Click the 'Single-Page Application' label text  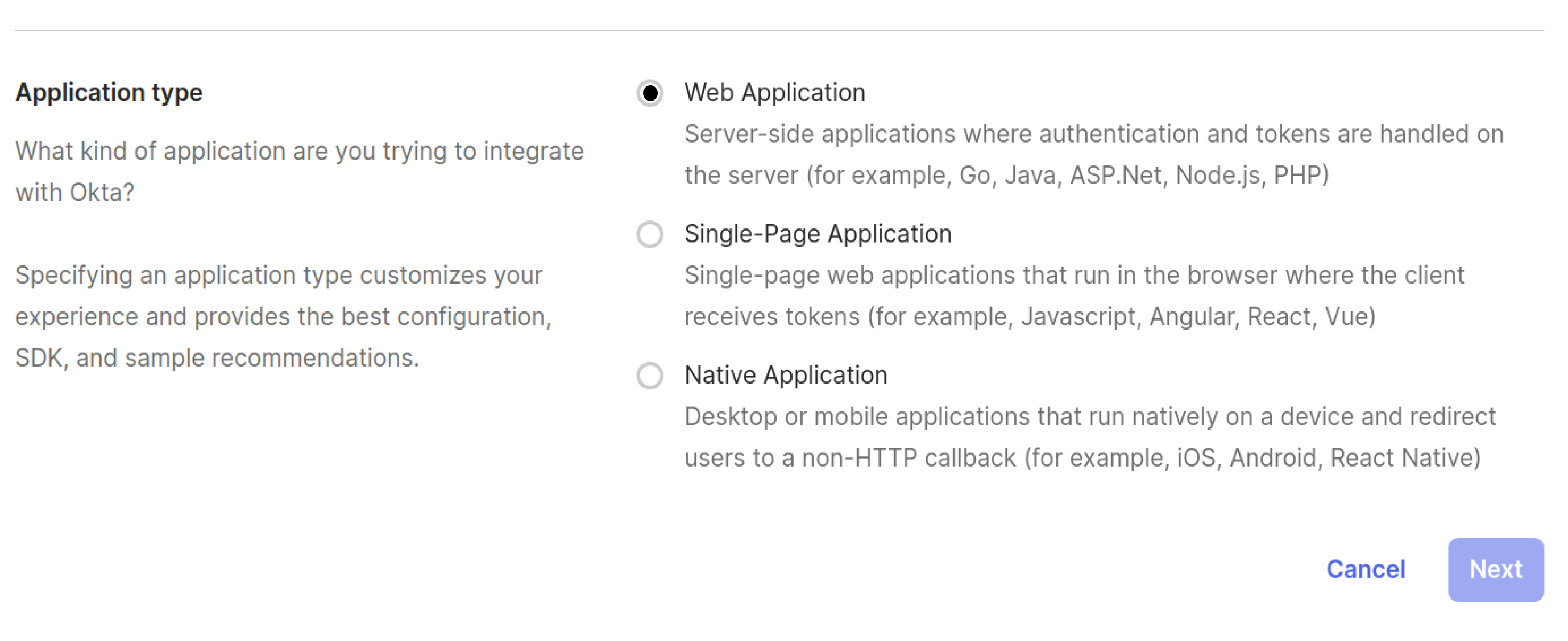818,234
